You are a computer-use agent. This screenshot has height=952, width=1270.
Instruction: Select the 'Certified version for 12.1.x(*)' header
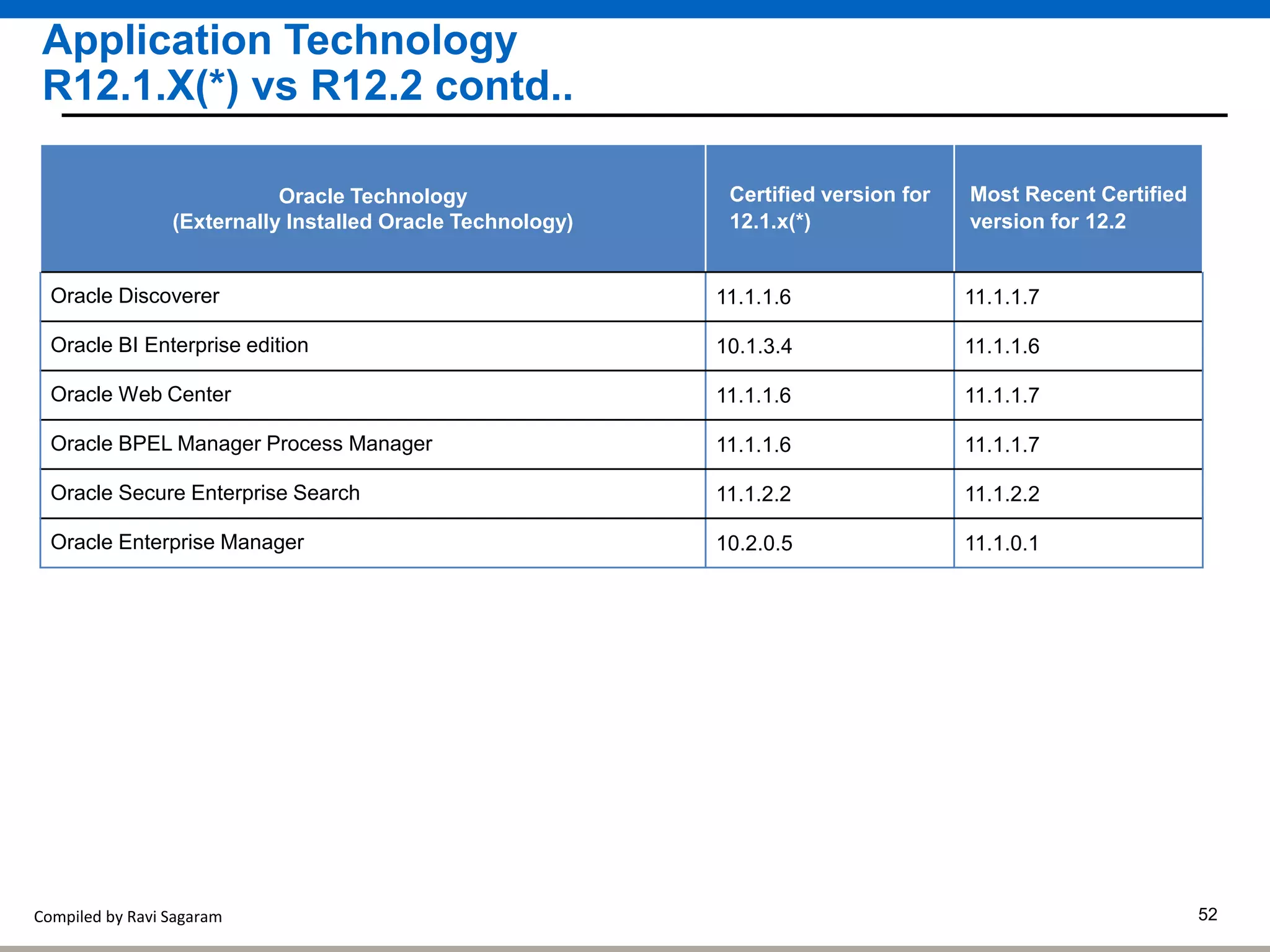pos(830,208)
